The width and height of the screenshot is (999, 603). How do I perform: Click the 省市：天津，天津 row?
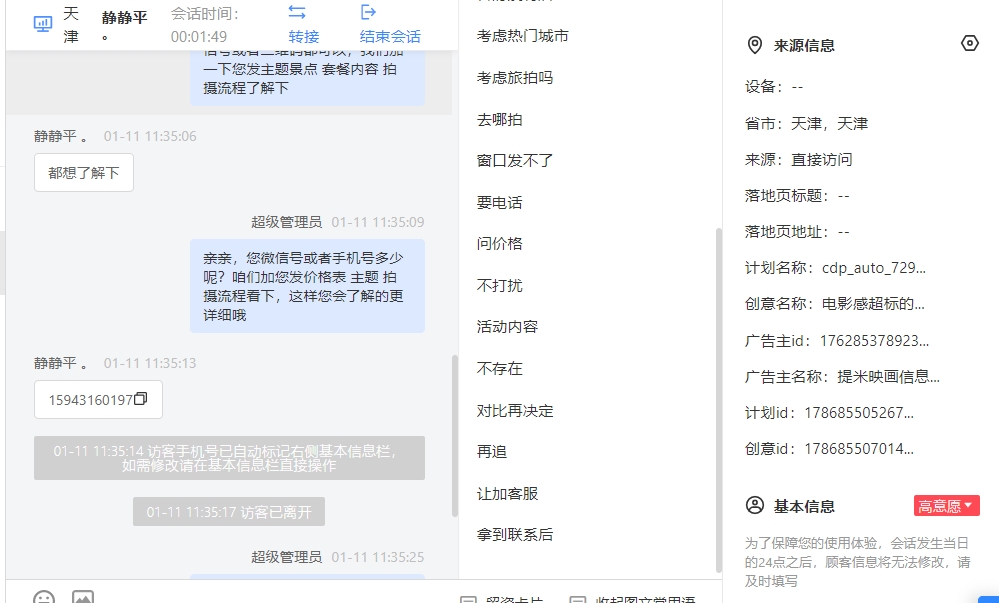pyautogui.click(x=807, y=124)
